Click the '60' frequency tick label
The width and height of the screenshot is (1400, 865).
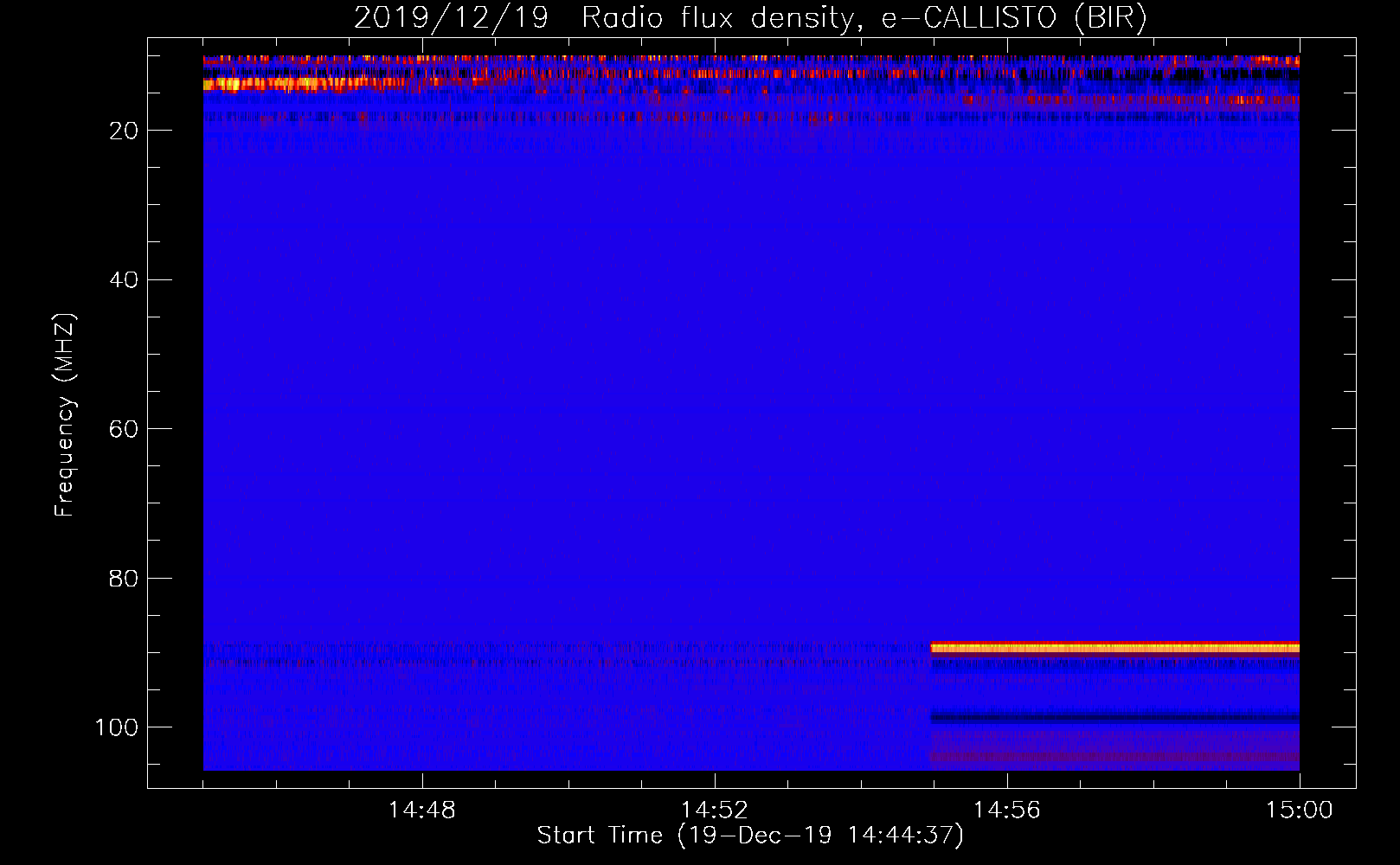124,429
